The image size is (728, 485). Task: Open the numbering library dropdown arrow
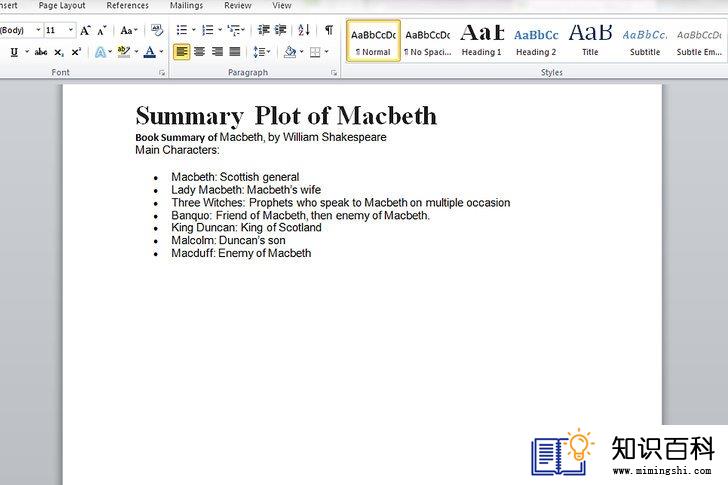220,31
